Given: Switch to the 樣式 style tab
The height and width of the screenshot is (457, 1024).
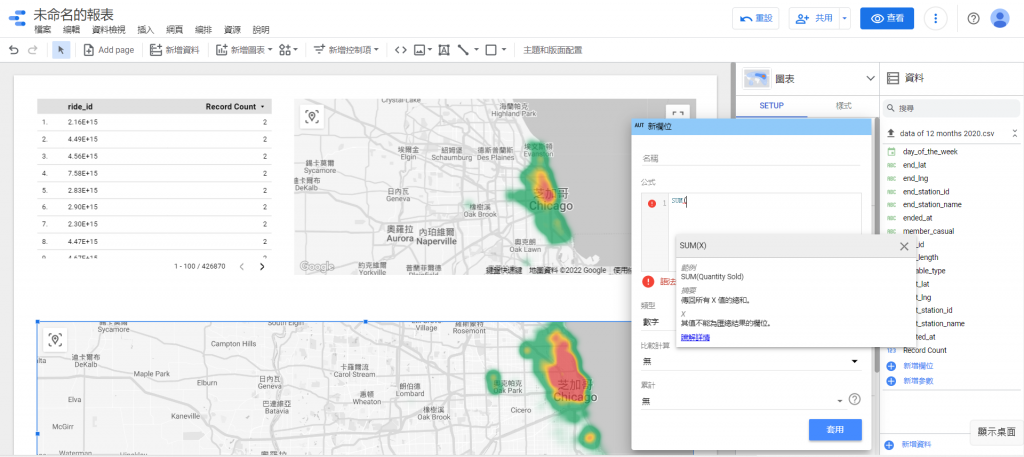Looking at the screenshot, I should 843,106.
